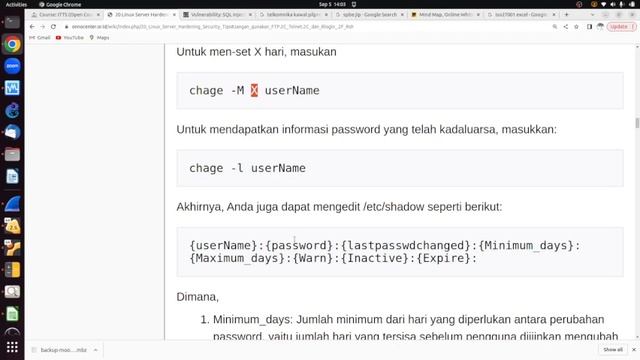Go back to the previous page
This screenshot has height=360, width=640.
(32, 27)
